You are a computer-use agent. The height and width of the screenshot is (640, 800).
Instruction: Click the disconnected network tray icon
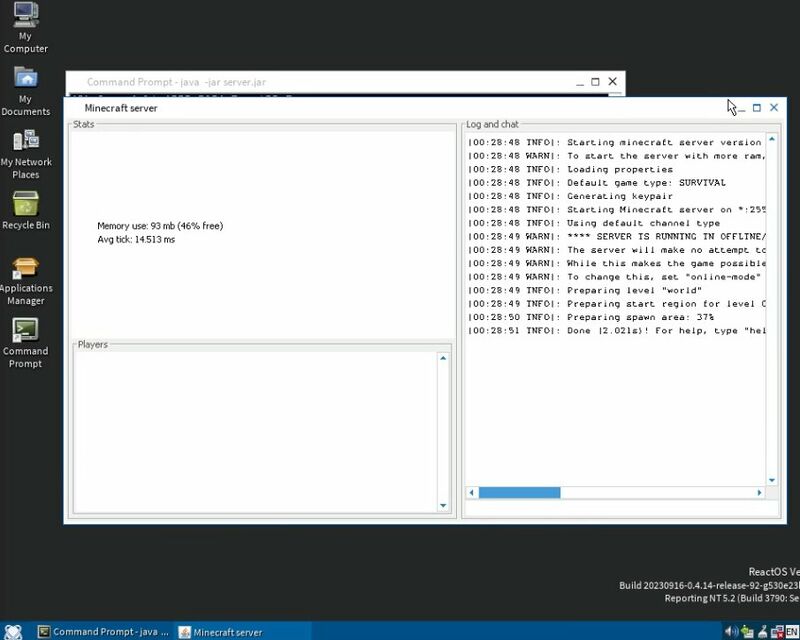pos(778,632)
